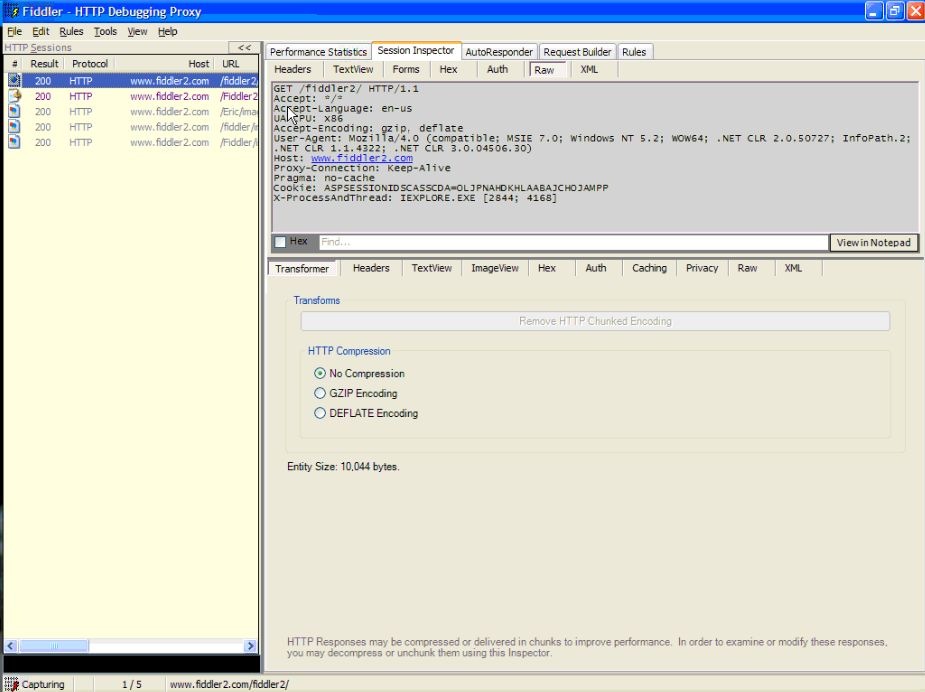Viewport: 925px width, 692px height.
Task: Enable the Hex checkbox beside the Find box
Action: tap(280, 242)
